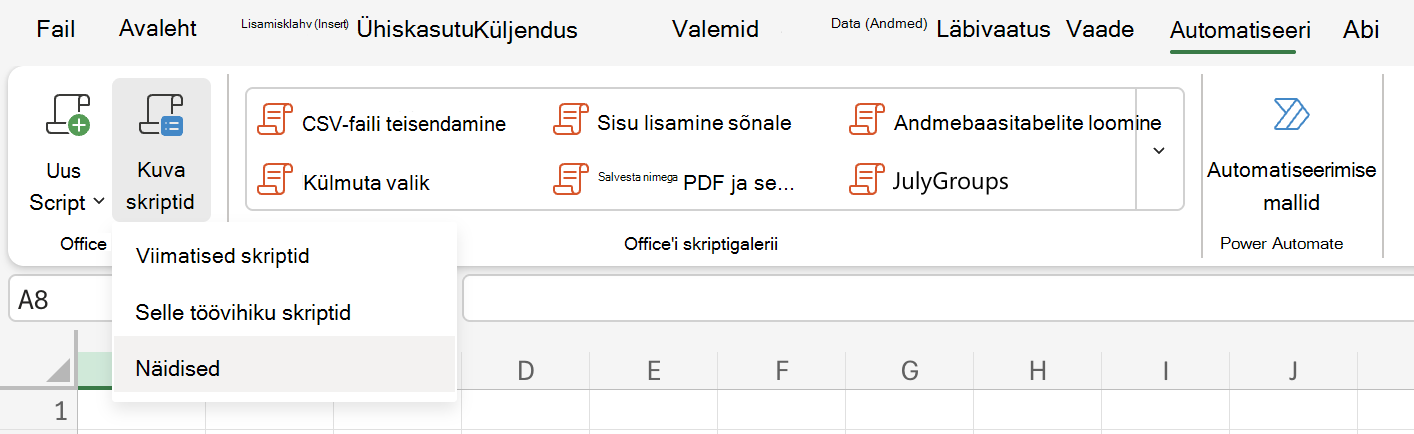Switch to the Küljendus tab

tap(527, 30)
